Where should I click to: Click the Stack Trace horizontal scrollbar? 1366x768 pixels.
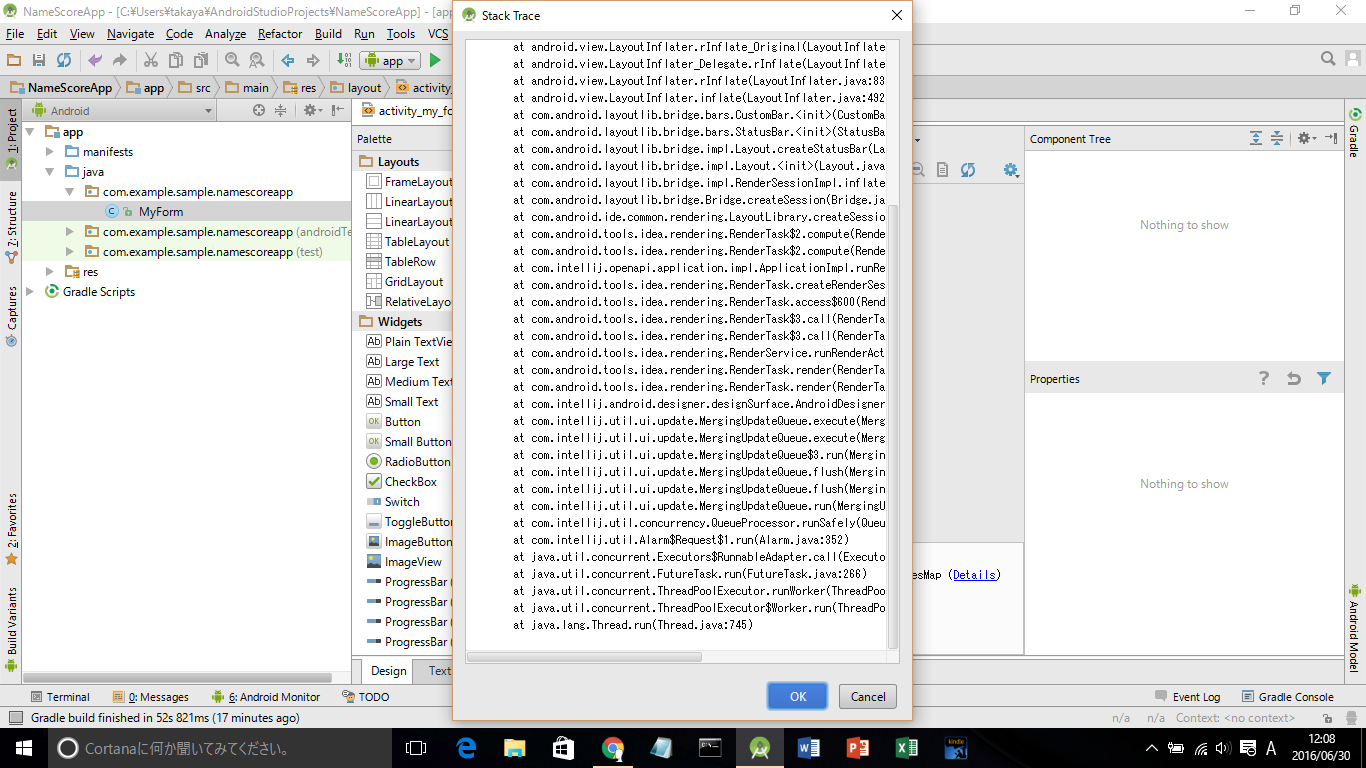583,657
